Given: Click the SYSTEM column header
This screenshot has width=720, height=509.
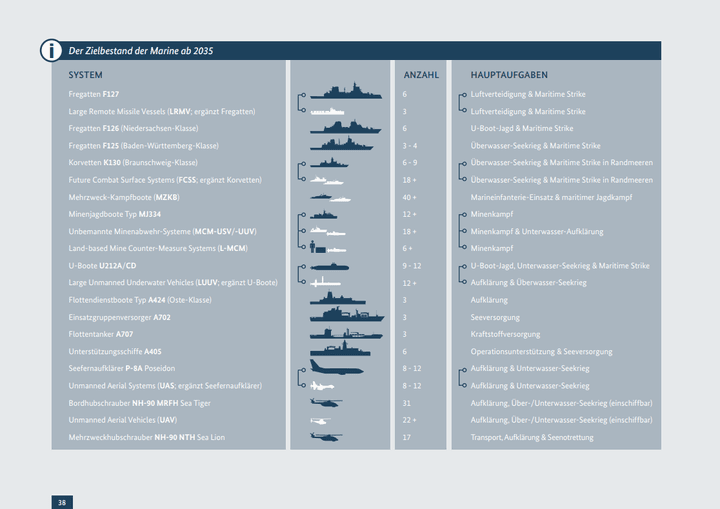Looking at the screenshot, I should pyautogui.click(x=85, y=75).
